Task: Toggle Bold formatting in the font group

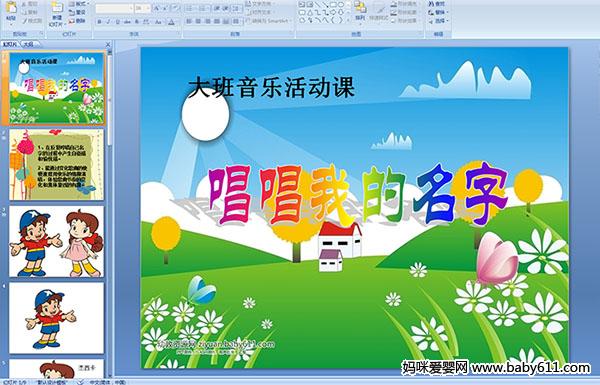Action: (99, 22)
